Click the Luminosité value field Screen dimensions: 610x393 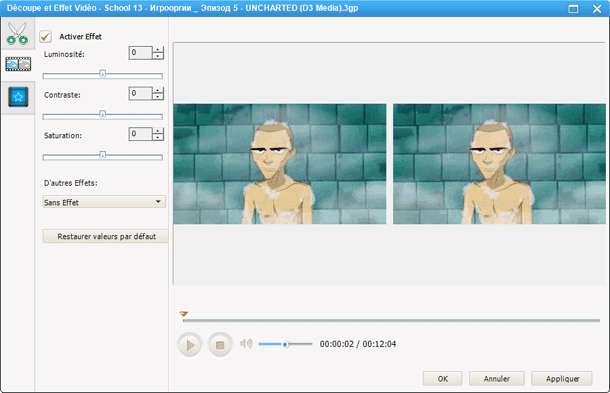(x=140, y=53)
